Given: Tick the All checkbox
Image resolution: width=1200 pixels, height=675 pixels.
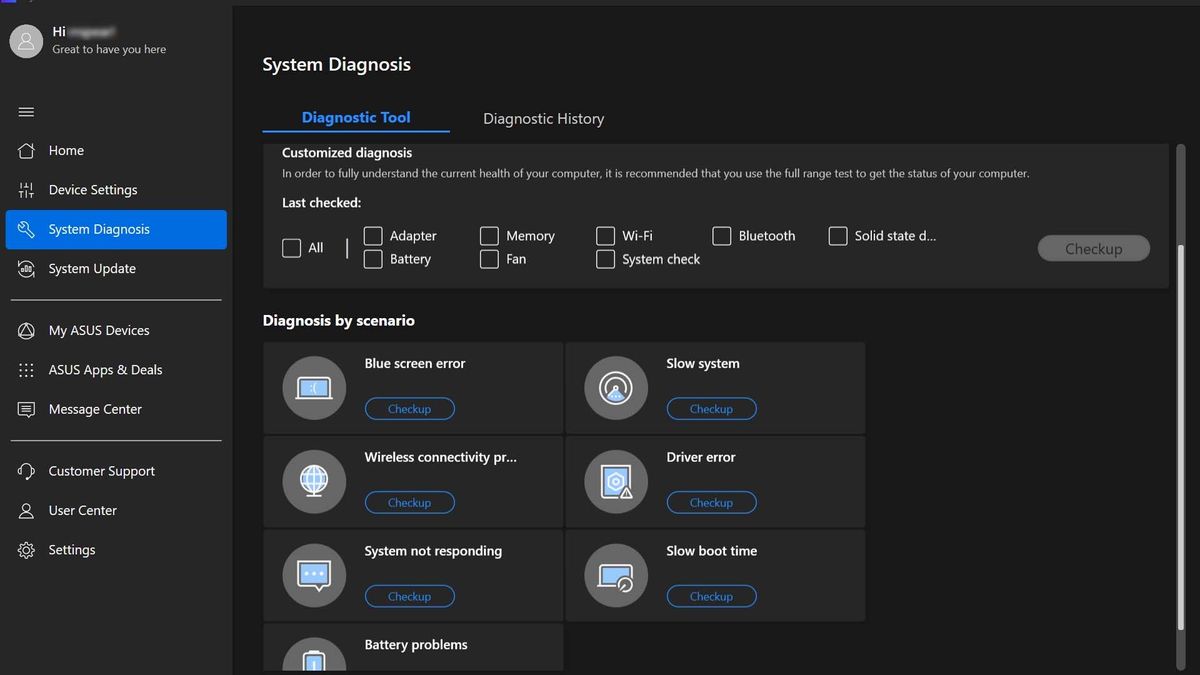Looking at the screenshot, I should [x=291, y=248].
